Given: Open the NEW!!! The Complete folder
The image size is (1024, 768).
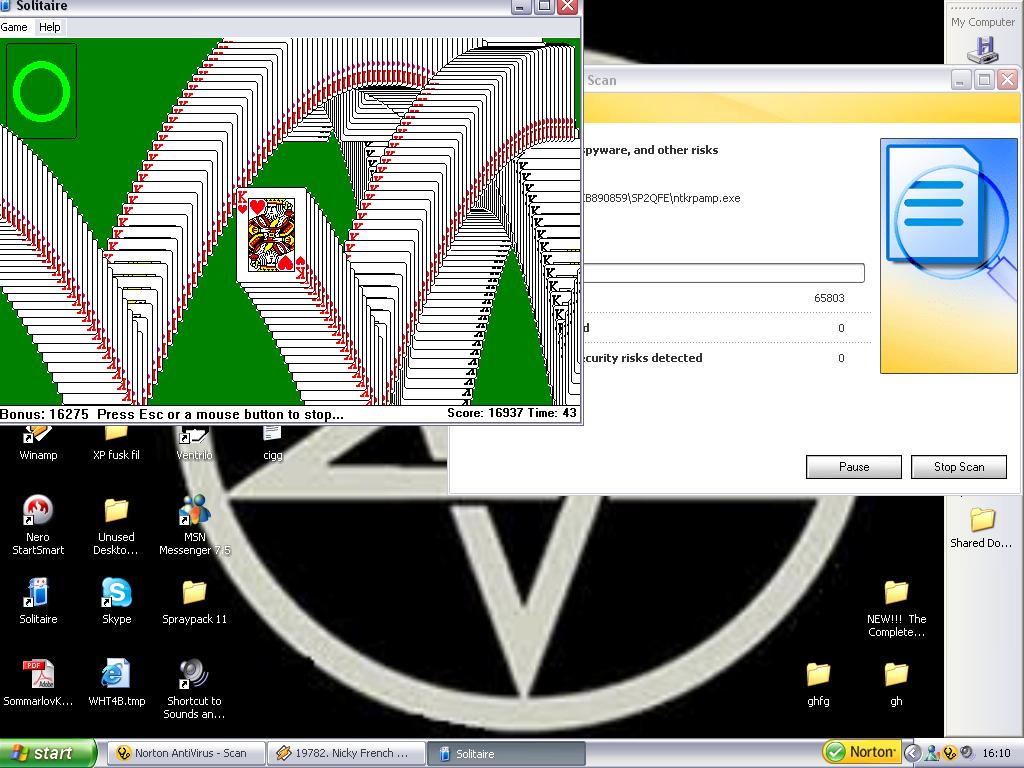Looking at the screenshot, I should coord(896,609).
